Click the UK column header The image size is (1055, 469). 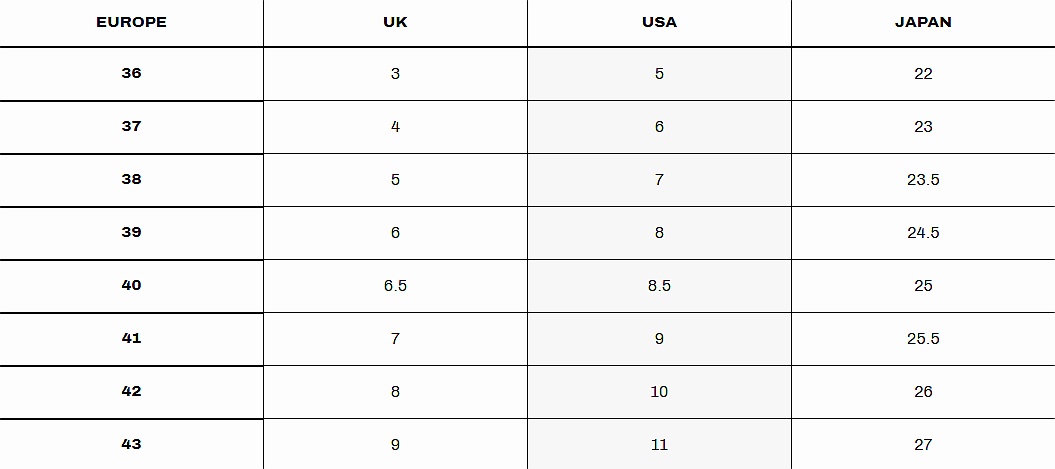[x=395, y=22]
